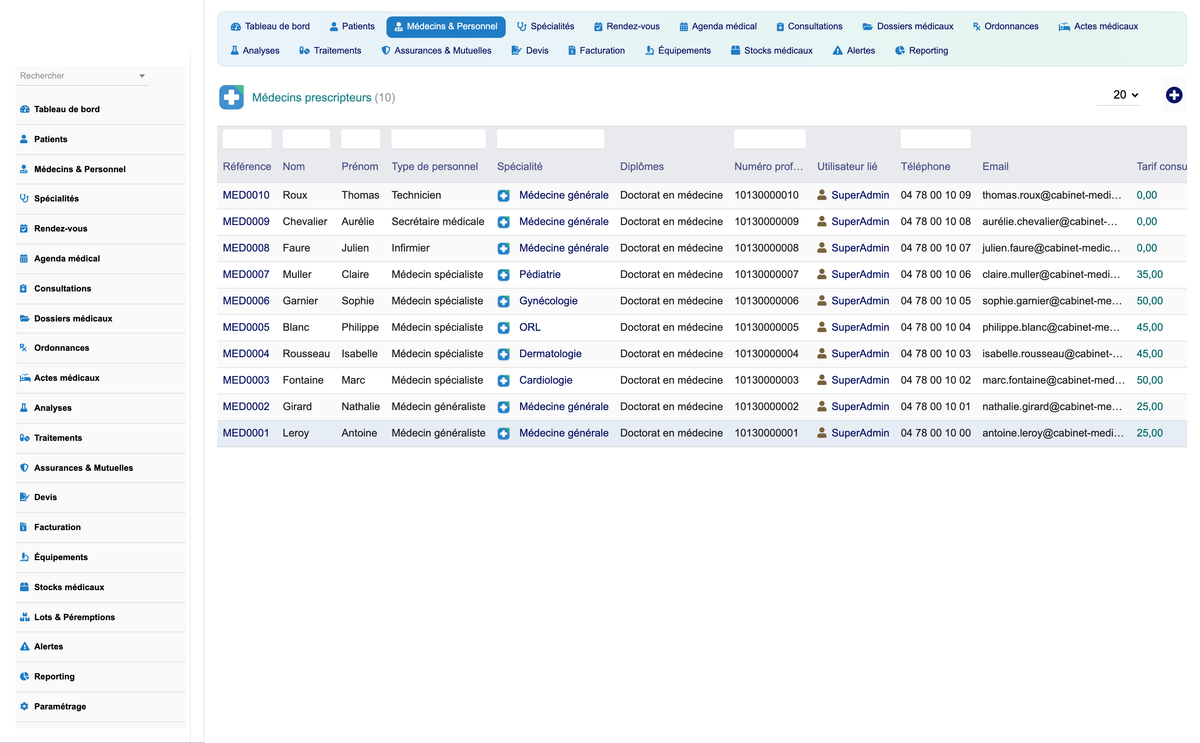Open the MED0007 reference link
Screen dimensions: 1200x743
pyautogui.click(x=246, y=274)
